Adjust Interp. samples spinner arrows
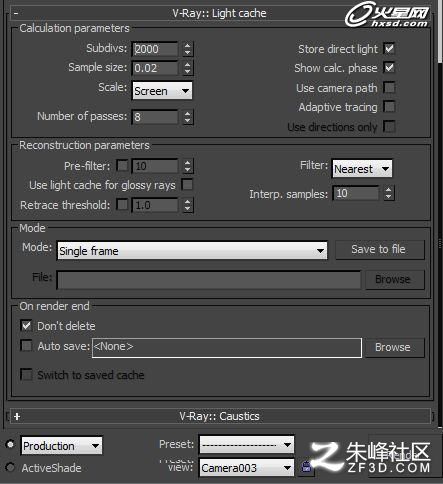Image resolution: width=443 pixels, height=484 pixels. (388, 193)
